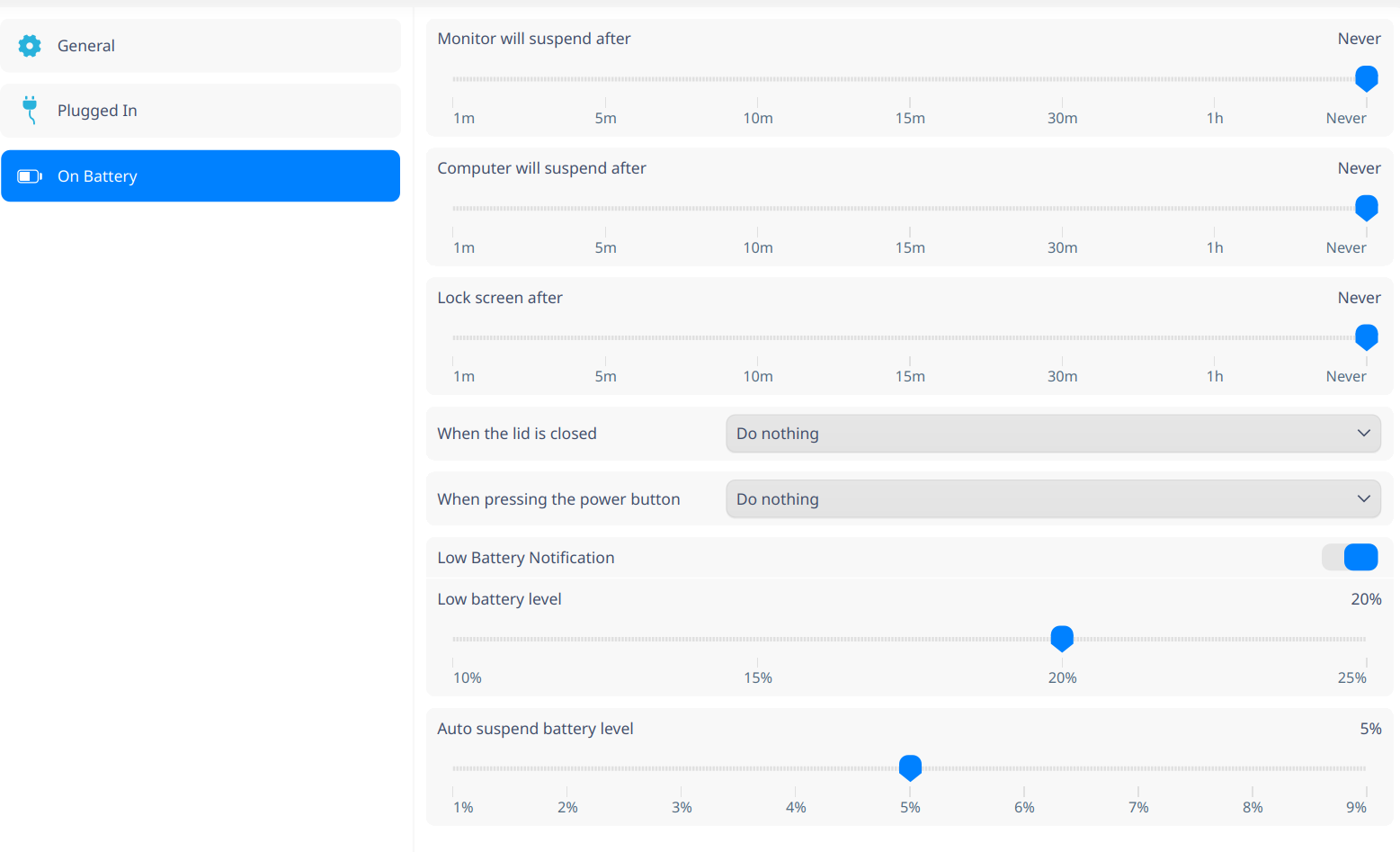
Task: Set computer suspend slider to 30m
Action: coord(1062,209)
